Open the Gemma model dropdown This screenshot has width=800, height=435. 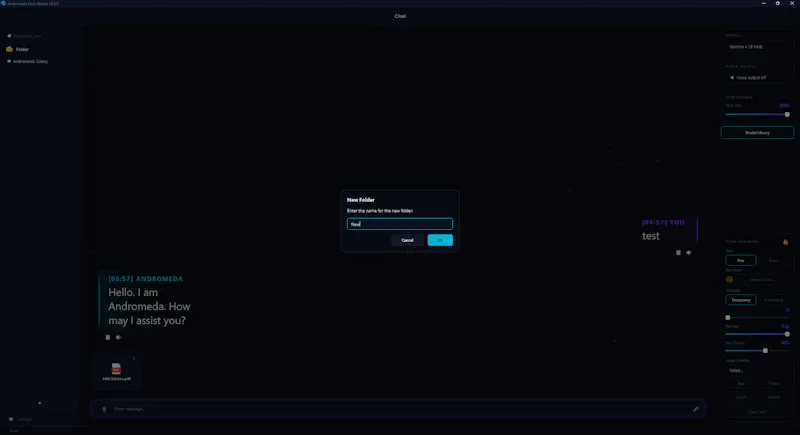pyautogui.click(x=757, y=46)
